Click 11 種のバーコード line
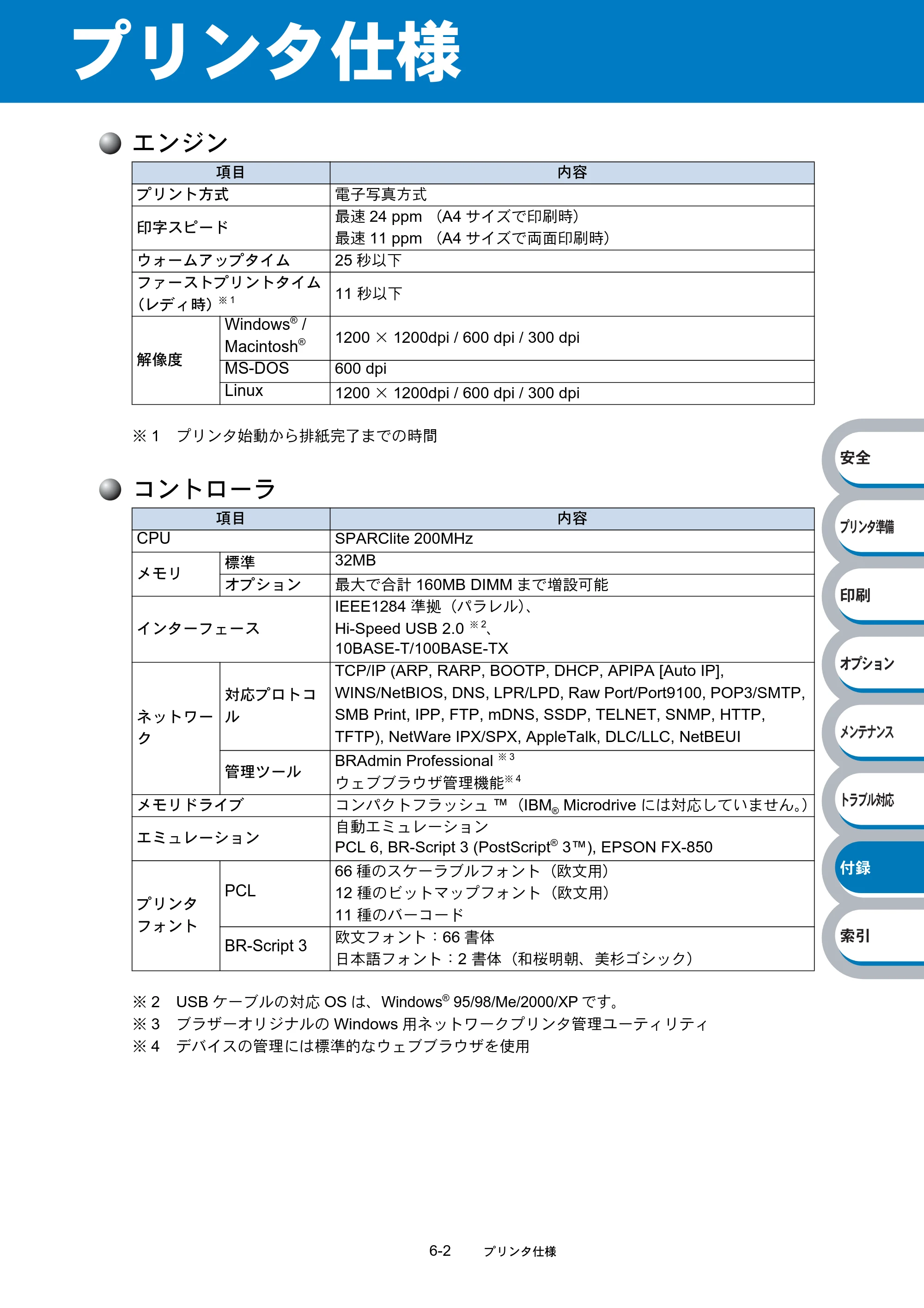924x1308 pixels. [x=399, y=915]
